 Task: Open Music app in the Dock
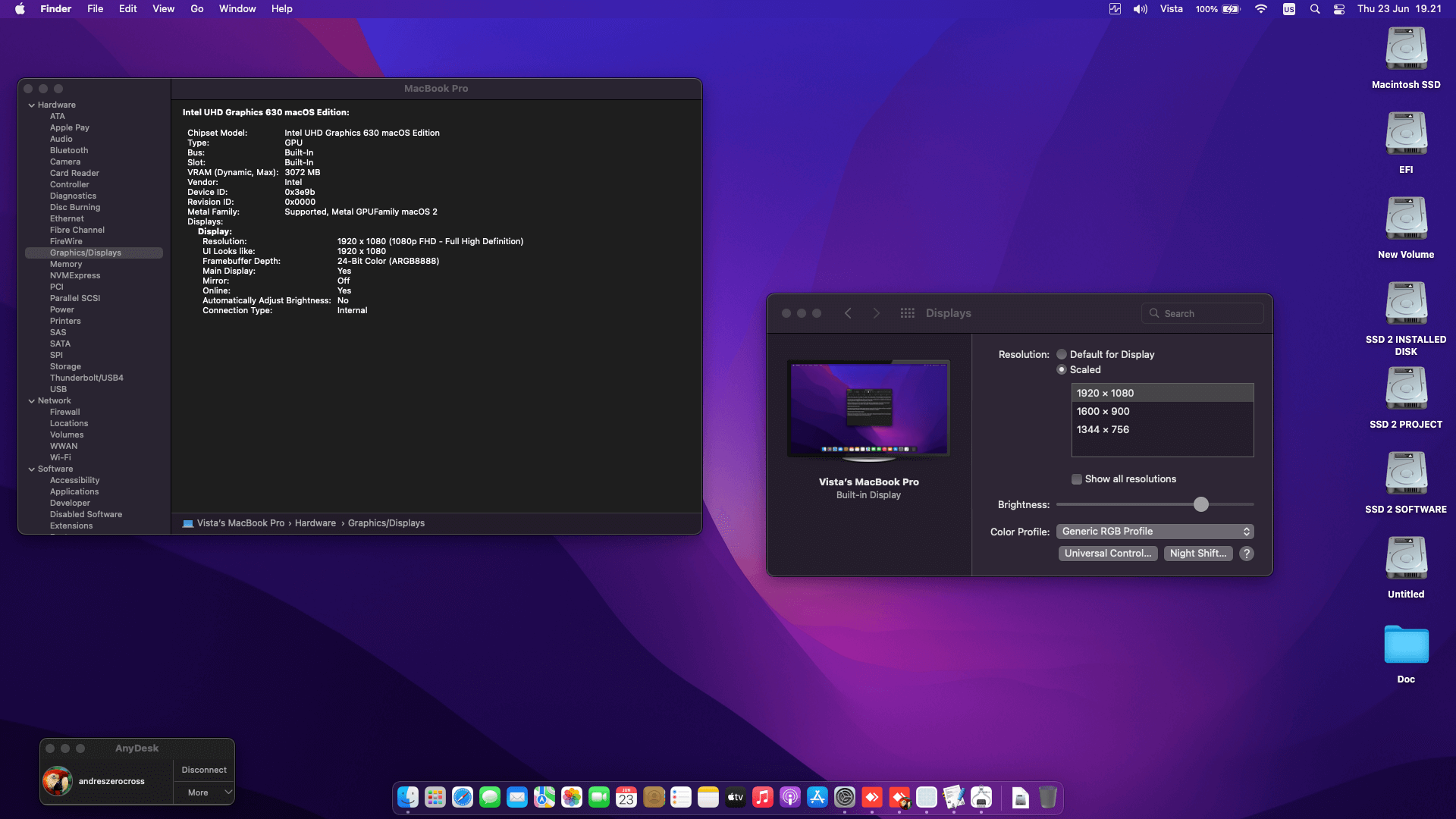click(763, 797)
